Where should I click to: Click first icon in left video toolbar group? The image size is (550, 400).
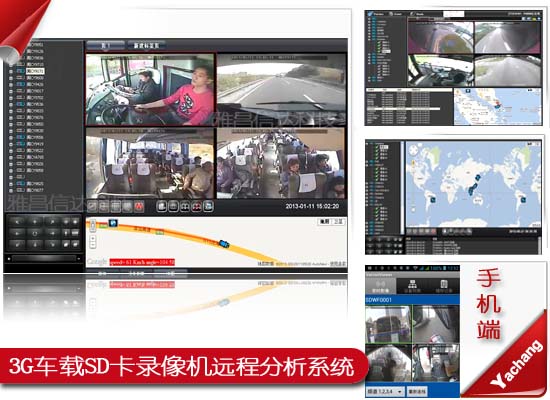[92, 206]
